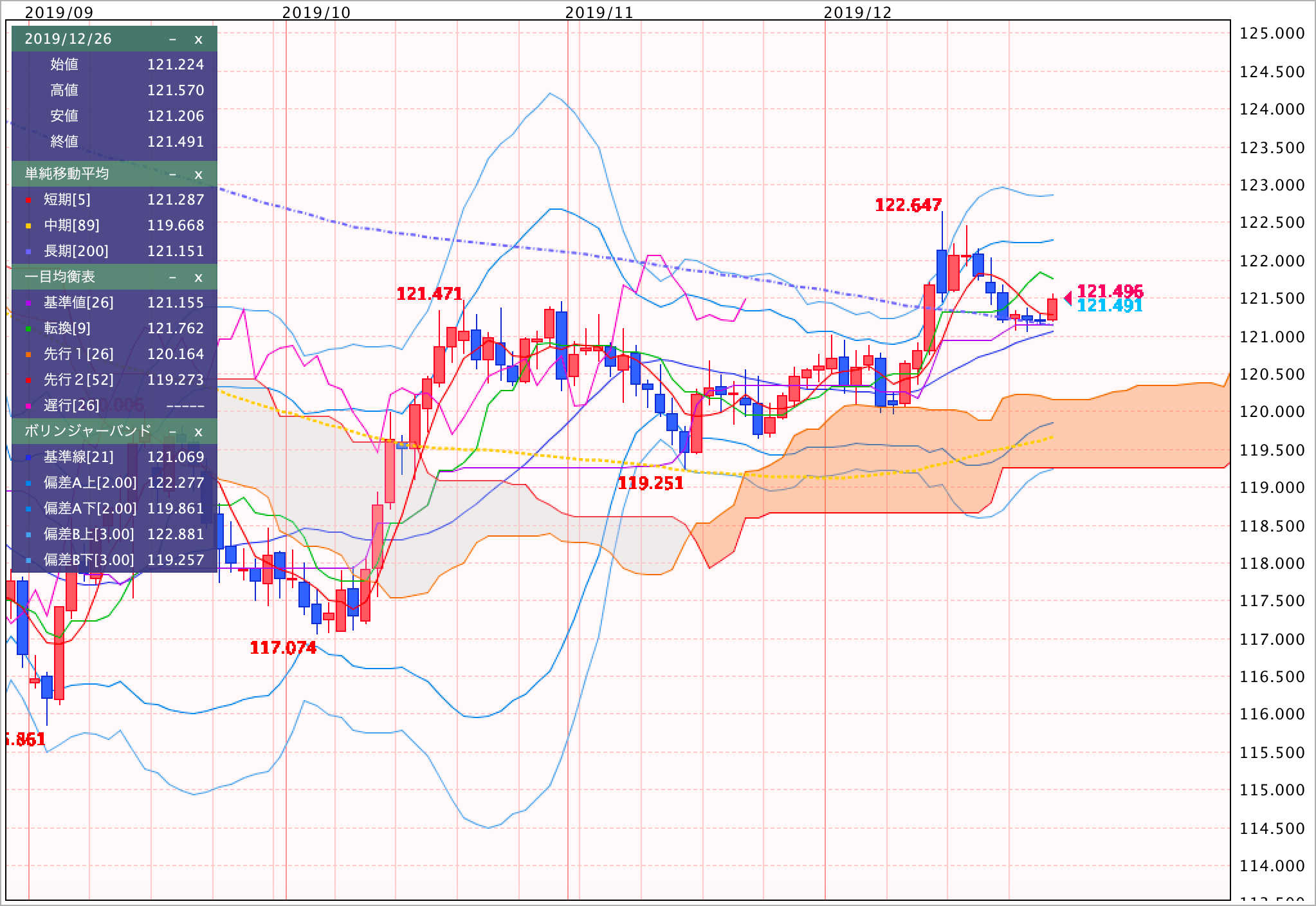Screen dimensions: 1316x906
Task: Click the 長期[200] value 121.151
Action: pyautogui.click(x=176, y=251)
